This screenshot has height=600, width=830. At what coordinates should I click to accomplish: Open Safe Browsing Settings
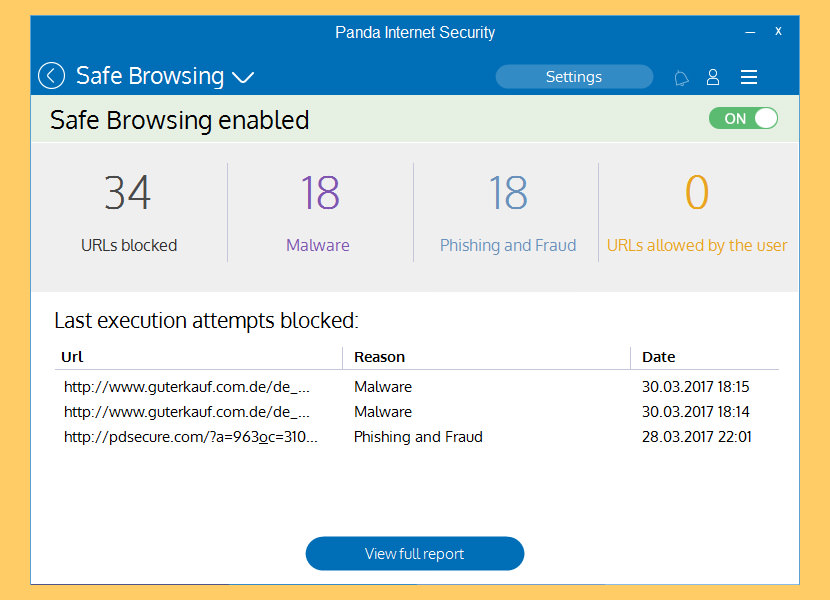coord(574,77)
